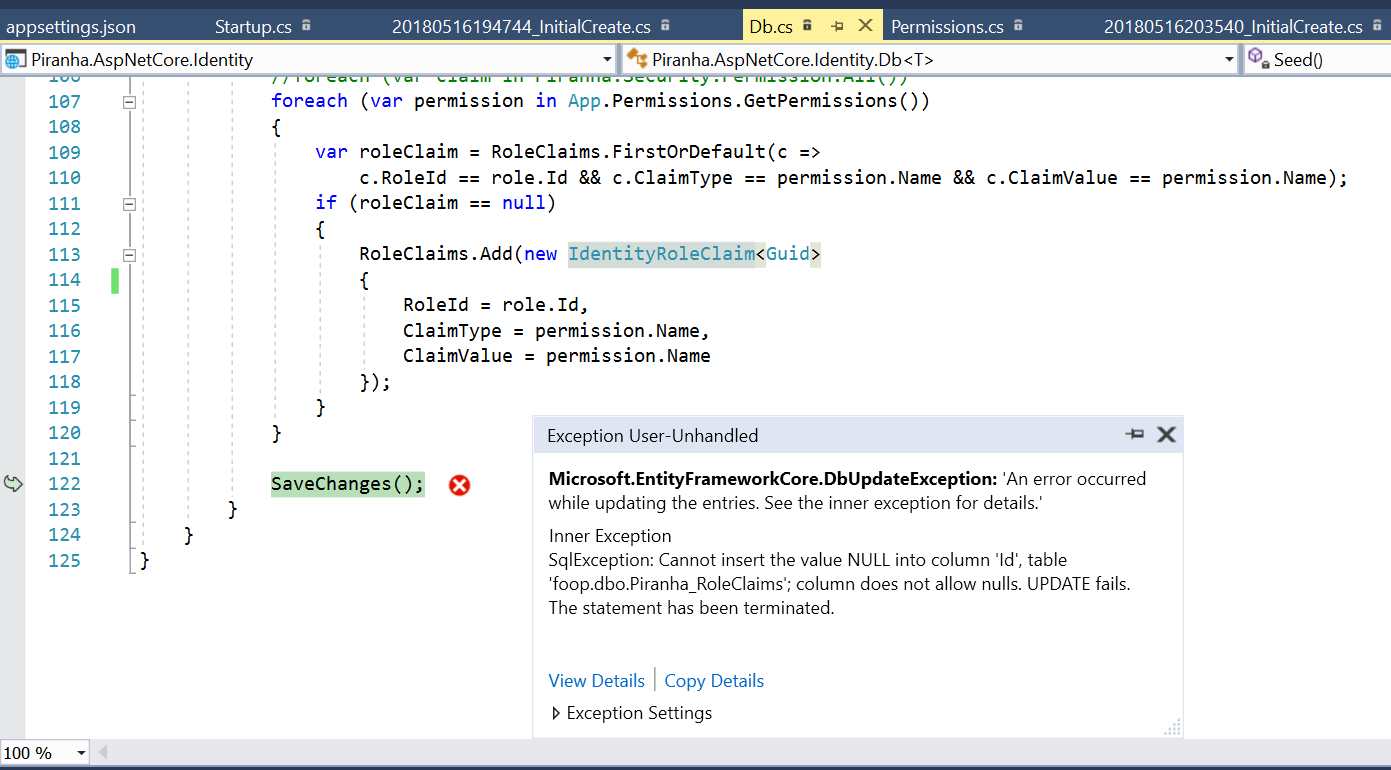This screenshot has height=770, width=1391.
Task: Click the project icon beside Piranha.AspNetCore.Identity
Action: (x=14, y=59)
